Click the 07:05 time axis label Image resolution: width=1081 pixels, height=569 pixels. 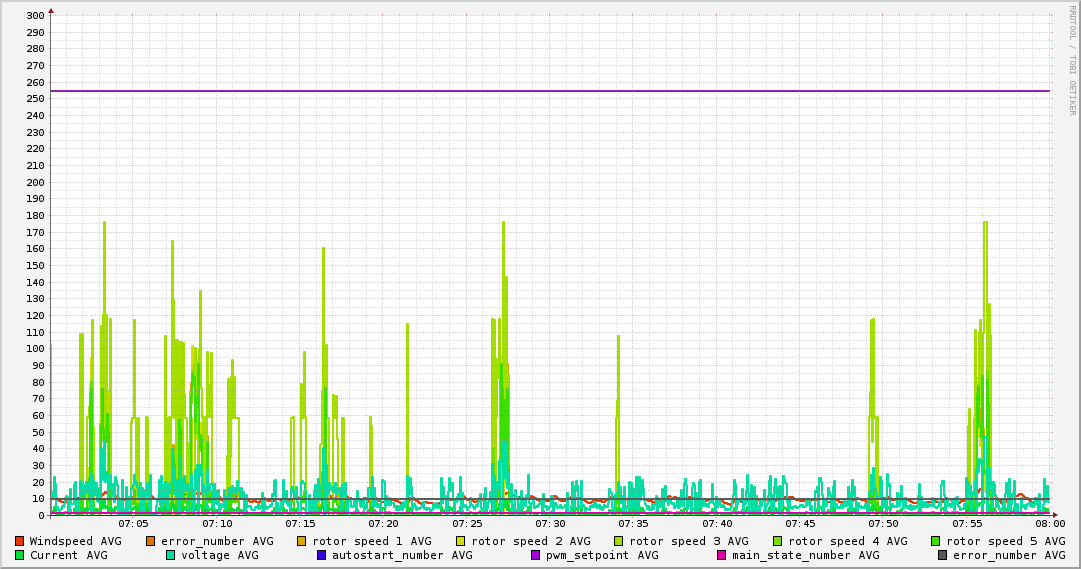(x=133, y=523)
